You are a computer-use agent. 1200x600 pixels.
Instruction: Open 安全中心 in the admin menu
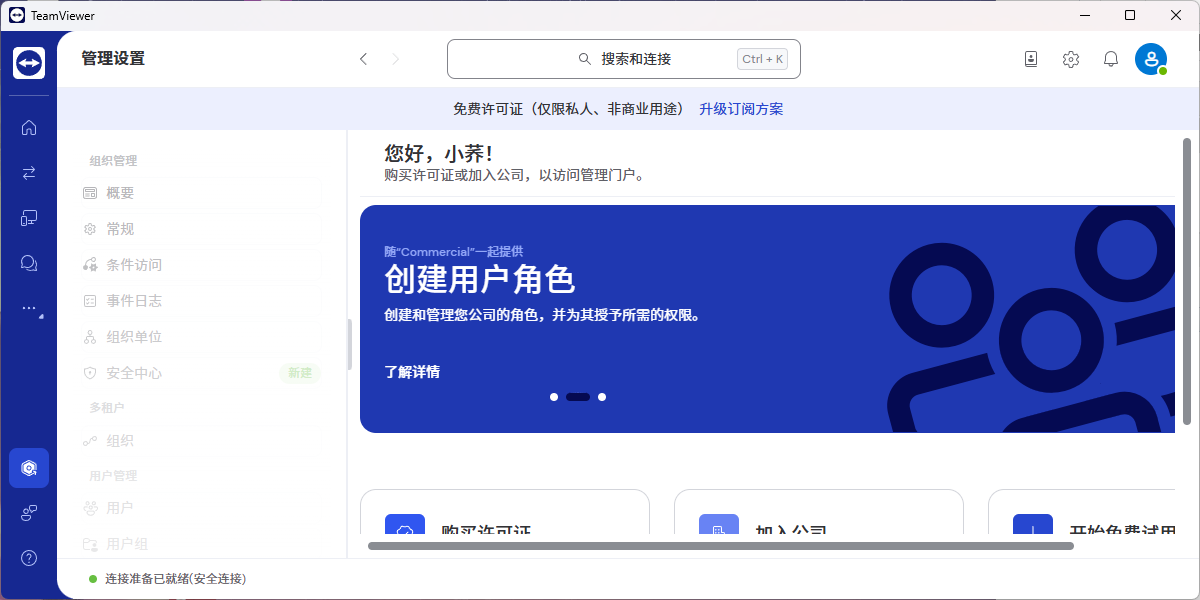tap(200, 373)
